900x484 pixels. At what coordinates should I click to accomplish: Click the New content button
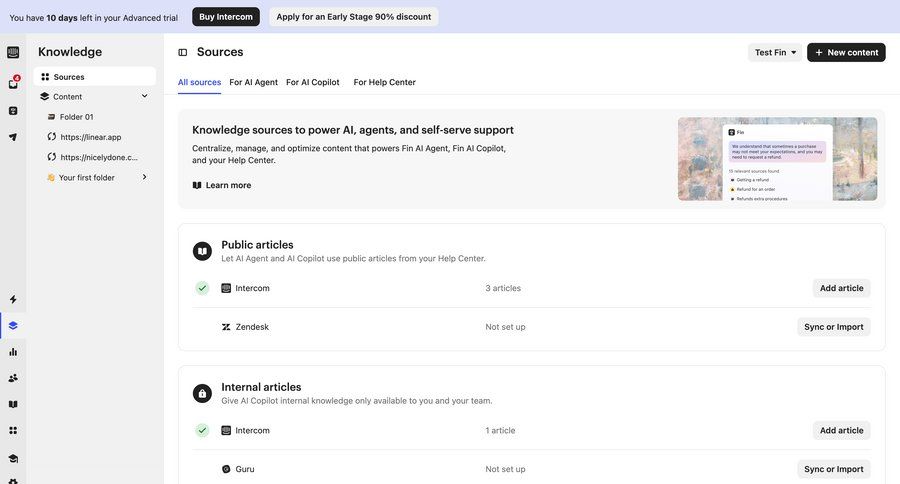pyautogui.click(x=846, y=52)
